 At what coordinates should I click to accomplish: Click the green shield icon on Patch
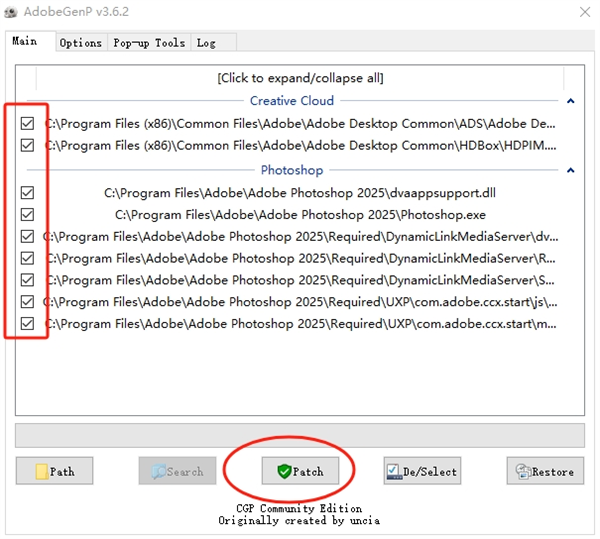pyautogui.click(x=284, y=471)
